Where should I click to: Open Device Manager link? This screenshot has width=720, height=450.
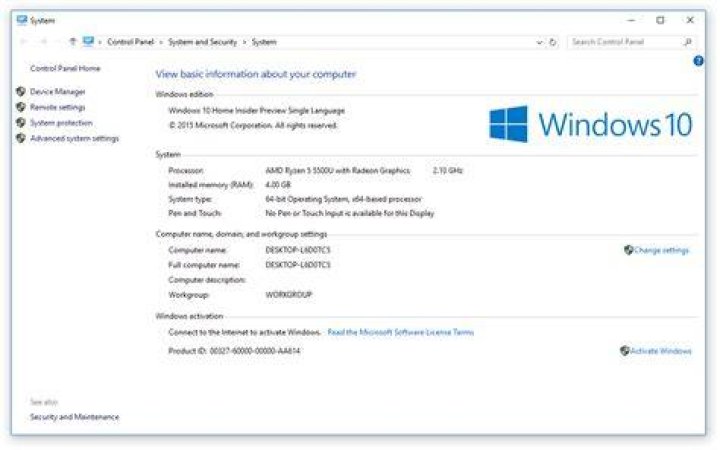point(58,92)
